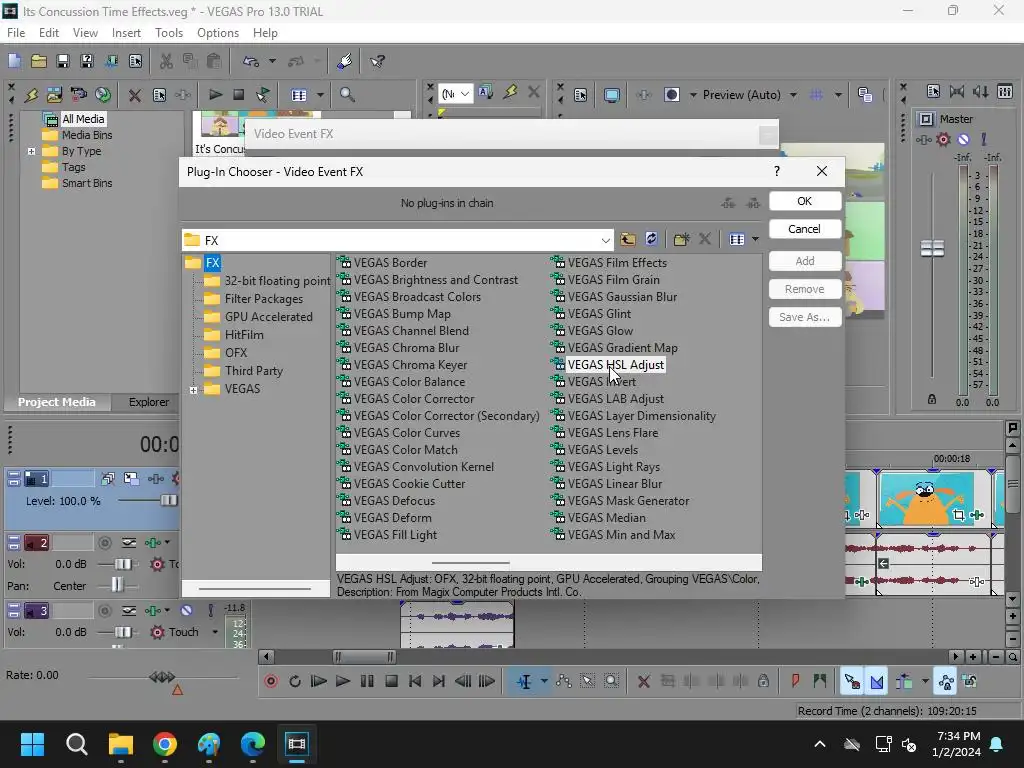
Task: Switch to the Project Media tab
Action: [56, 402]
